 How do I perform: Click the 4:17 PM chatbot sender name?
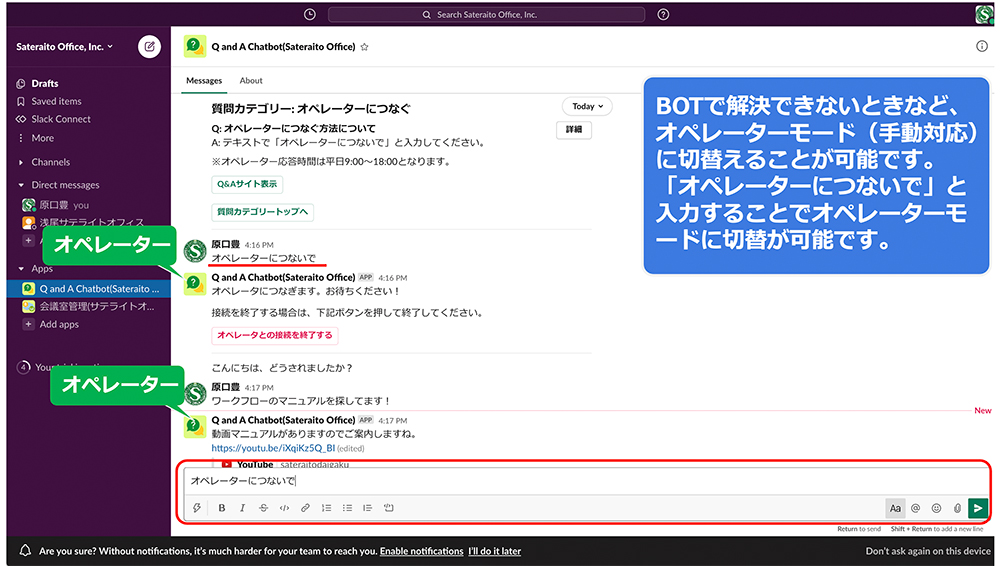coord(283,420)
